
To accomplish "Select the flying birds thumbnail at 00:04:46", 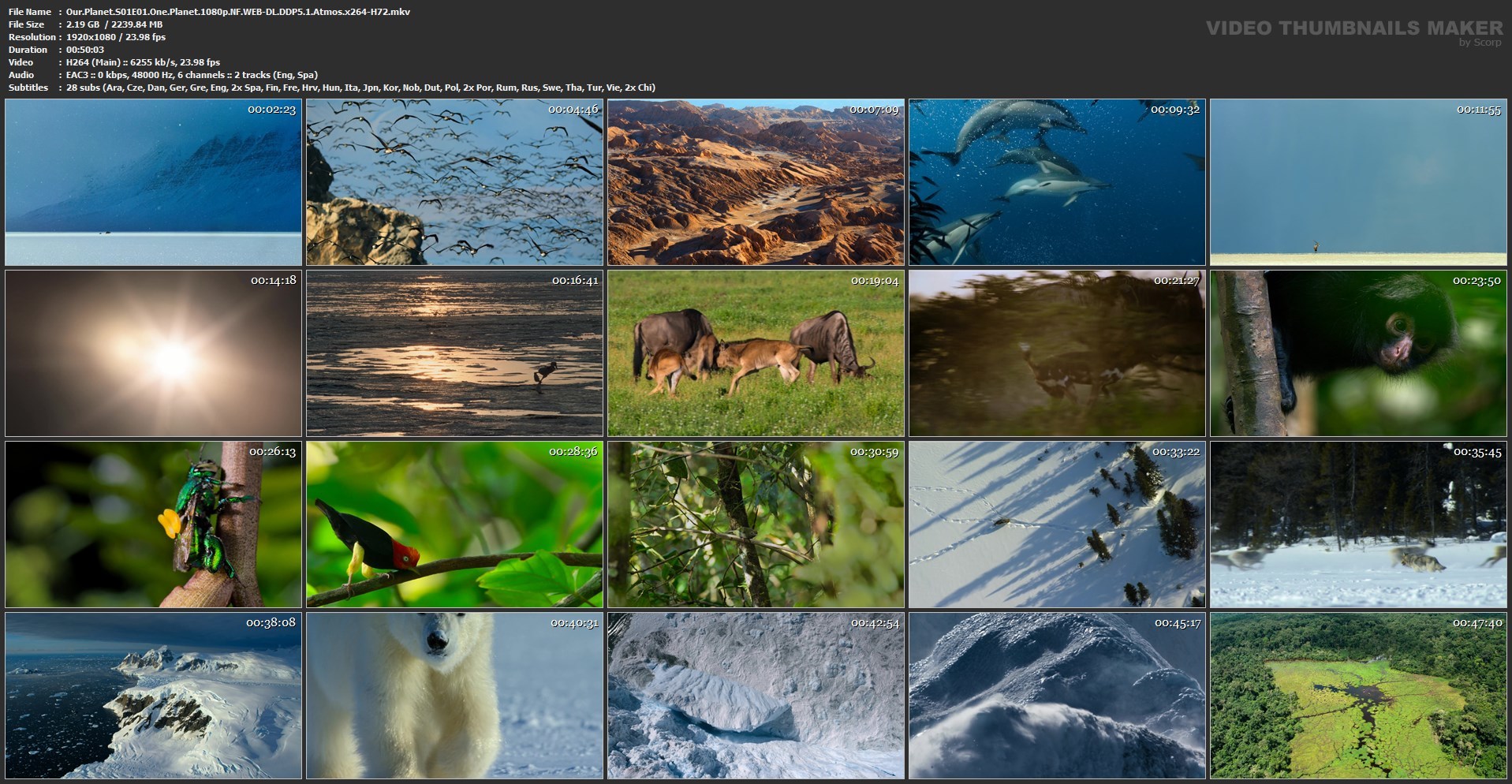I will (454, 182).
